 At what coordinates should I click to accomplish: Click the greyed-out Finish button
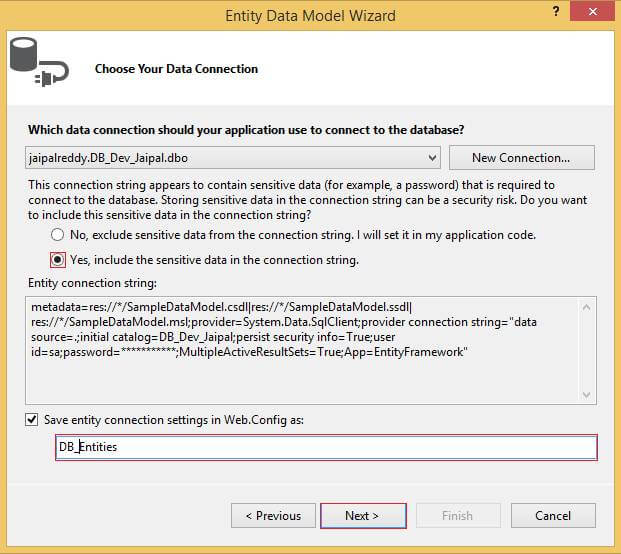click(x=457, y=516)
